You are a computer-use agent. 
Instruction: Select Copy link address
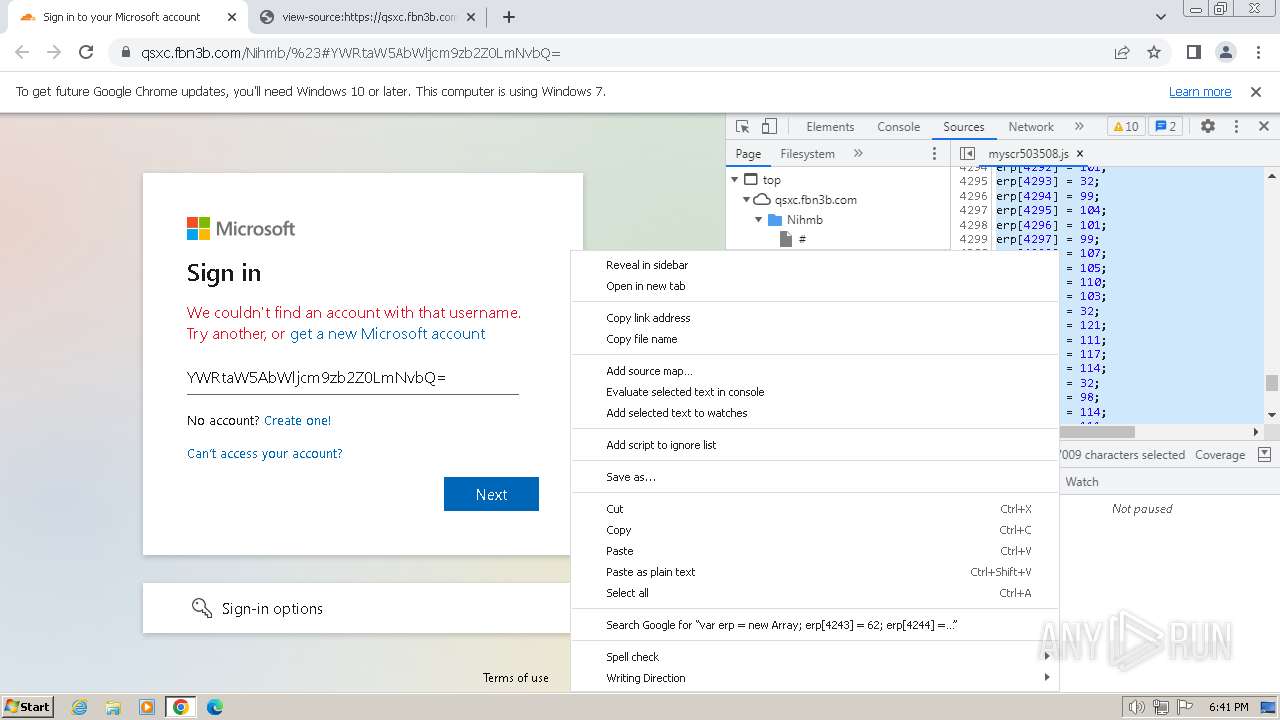815,318
